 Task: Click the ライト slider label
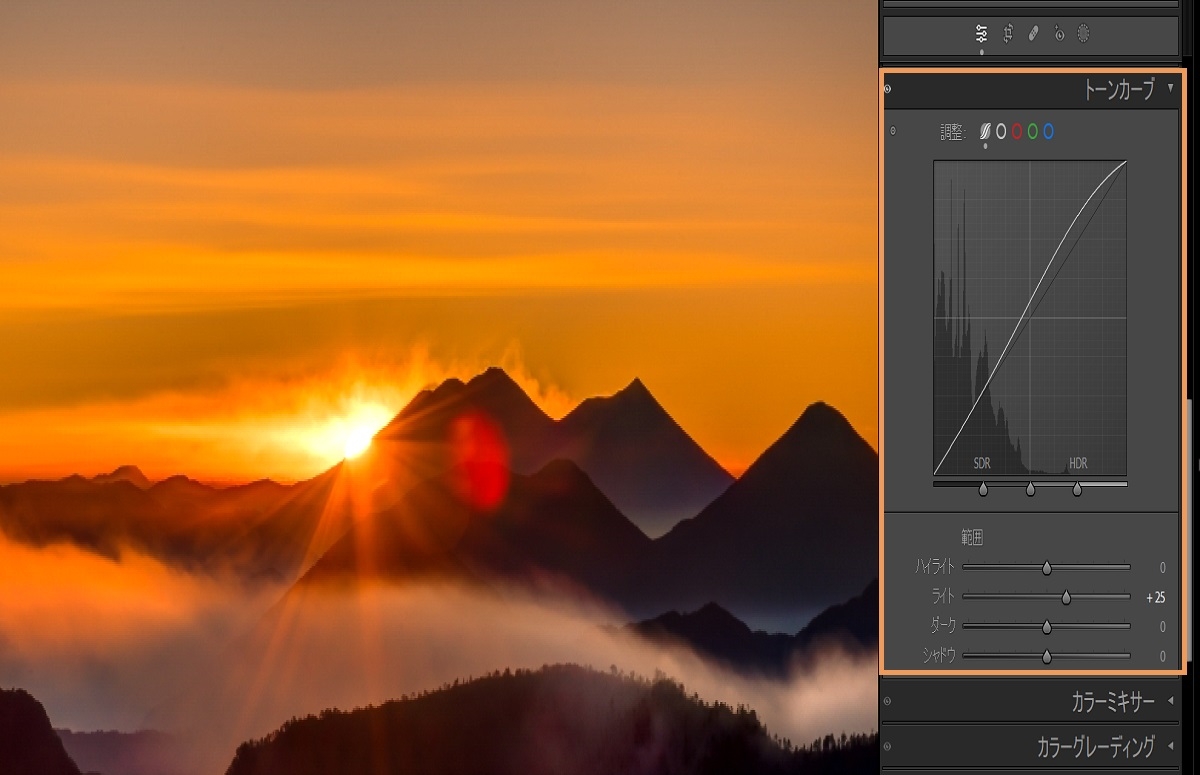(944, 597)
